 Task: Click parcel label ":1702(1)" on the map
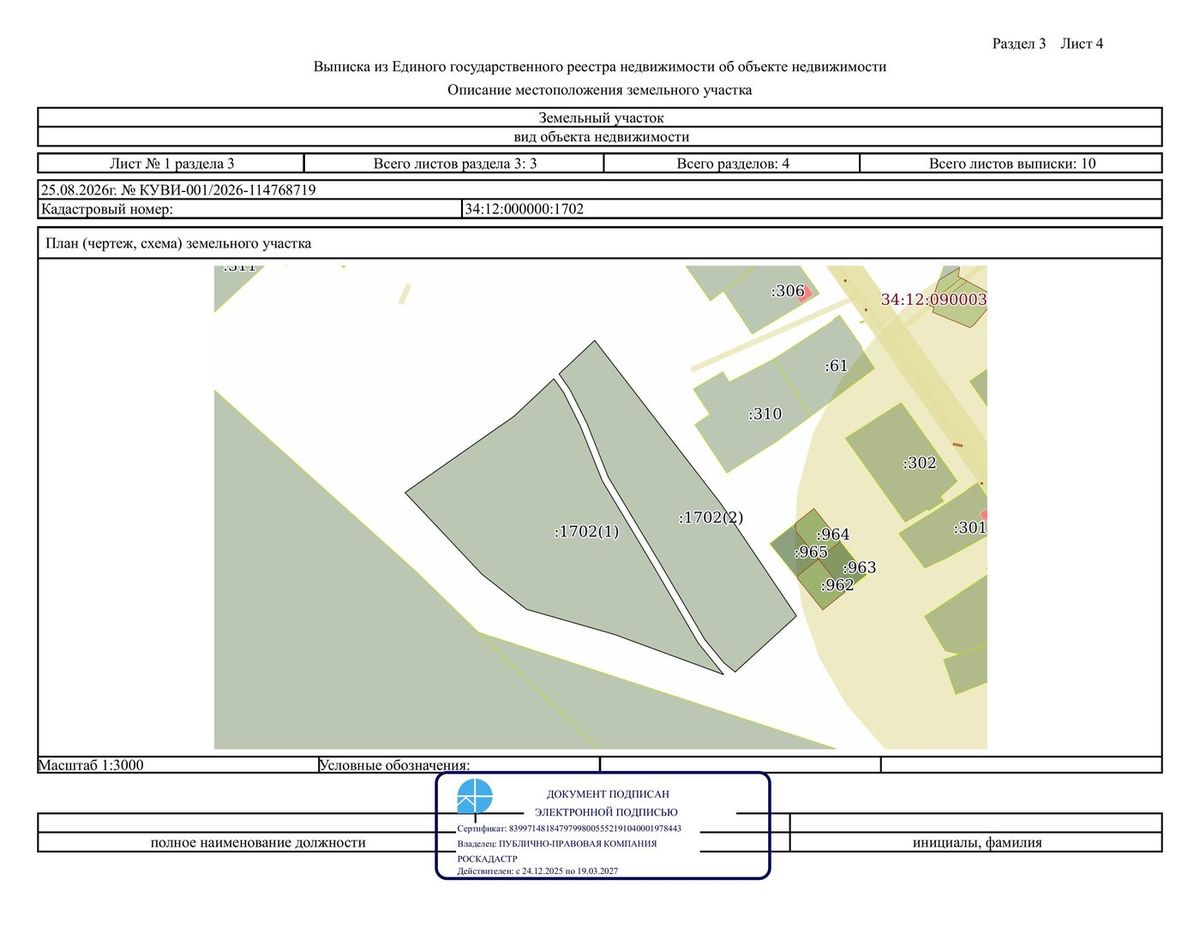[x=587, y=532]
